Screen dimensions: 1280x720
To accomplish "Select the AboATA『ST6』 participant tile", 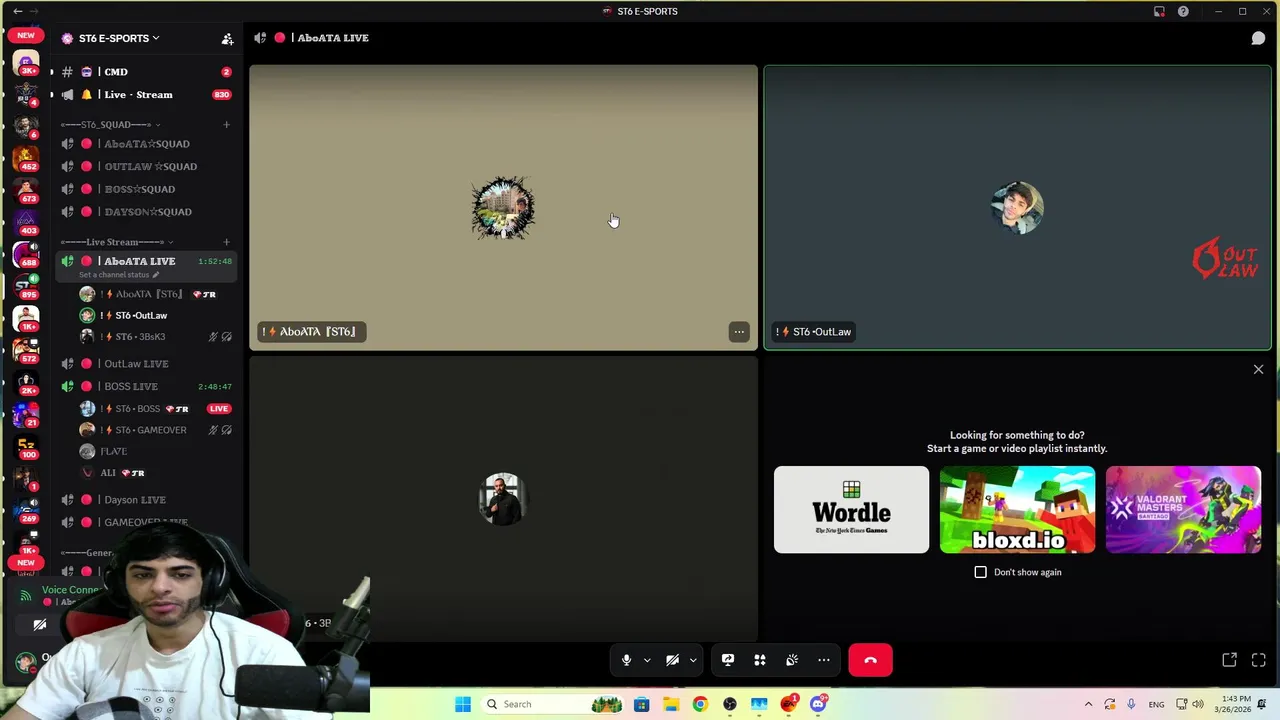I will pyautogui.click(x=503, y=208).
